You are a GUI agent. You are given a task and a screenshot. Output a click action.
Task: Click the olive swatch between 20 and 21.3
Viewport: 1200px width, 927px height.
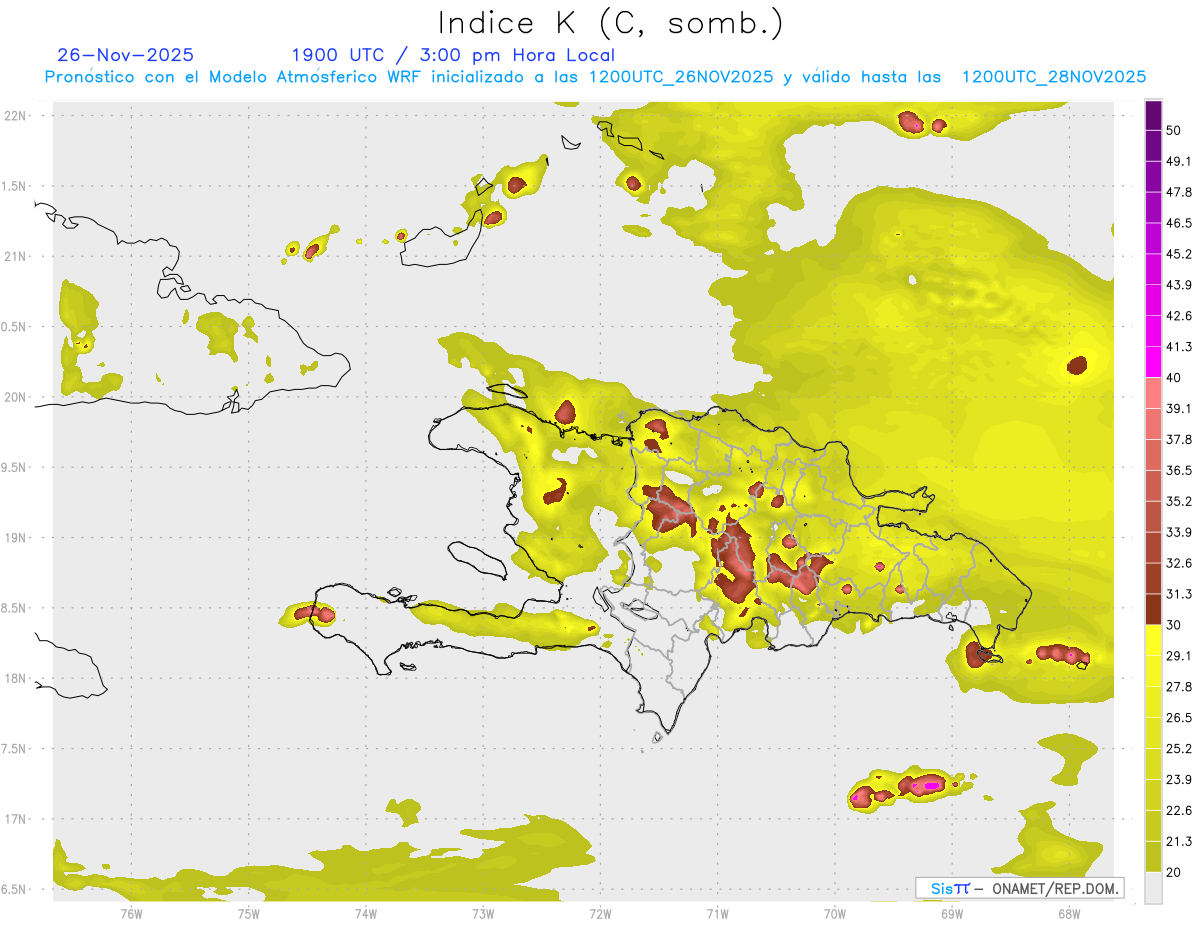[1153, 856]
